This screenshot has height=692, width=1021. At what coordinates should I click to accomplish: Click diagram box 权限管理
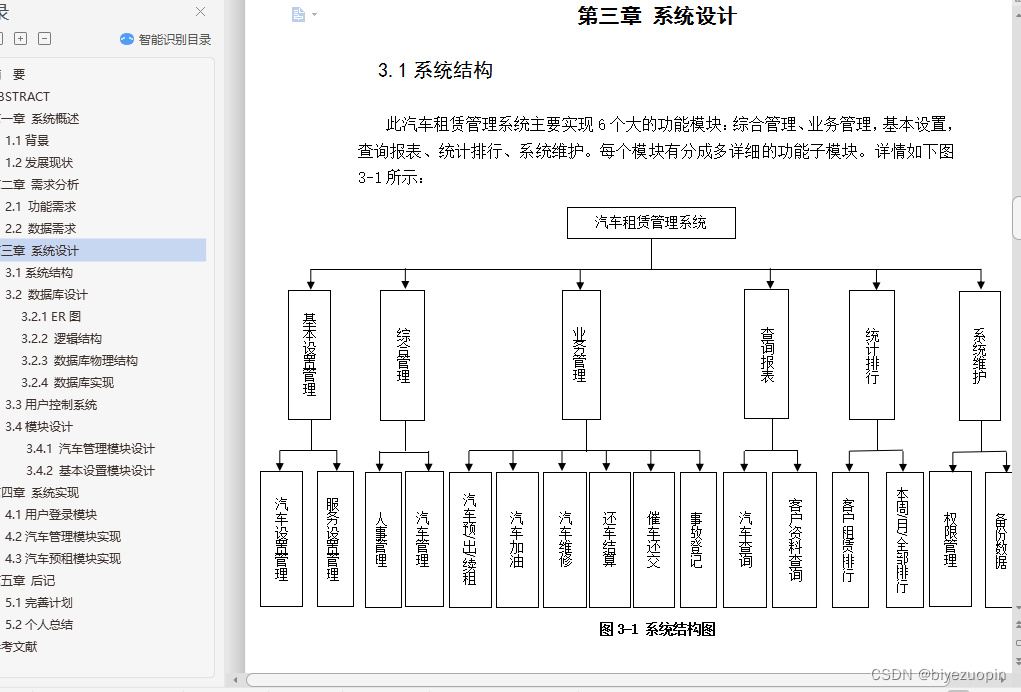[x=951, y=539]
